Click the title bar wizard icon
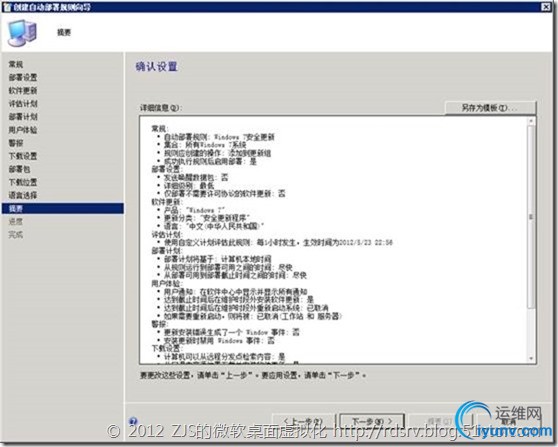 (x=7, y=7)
